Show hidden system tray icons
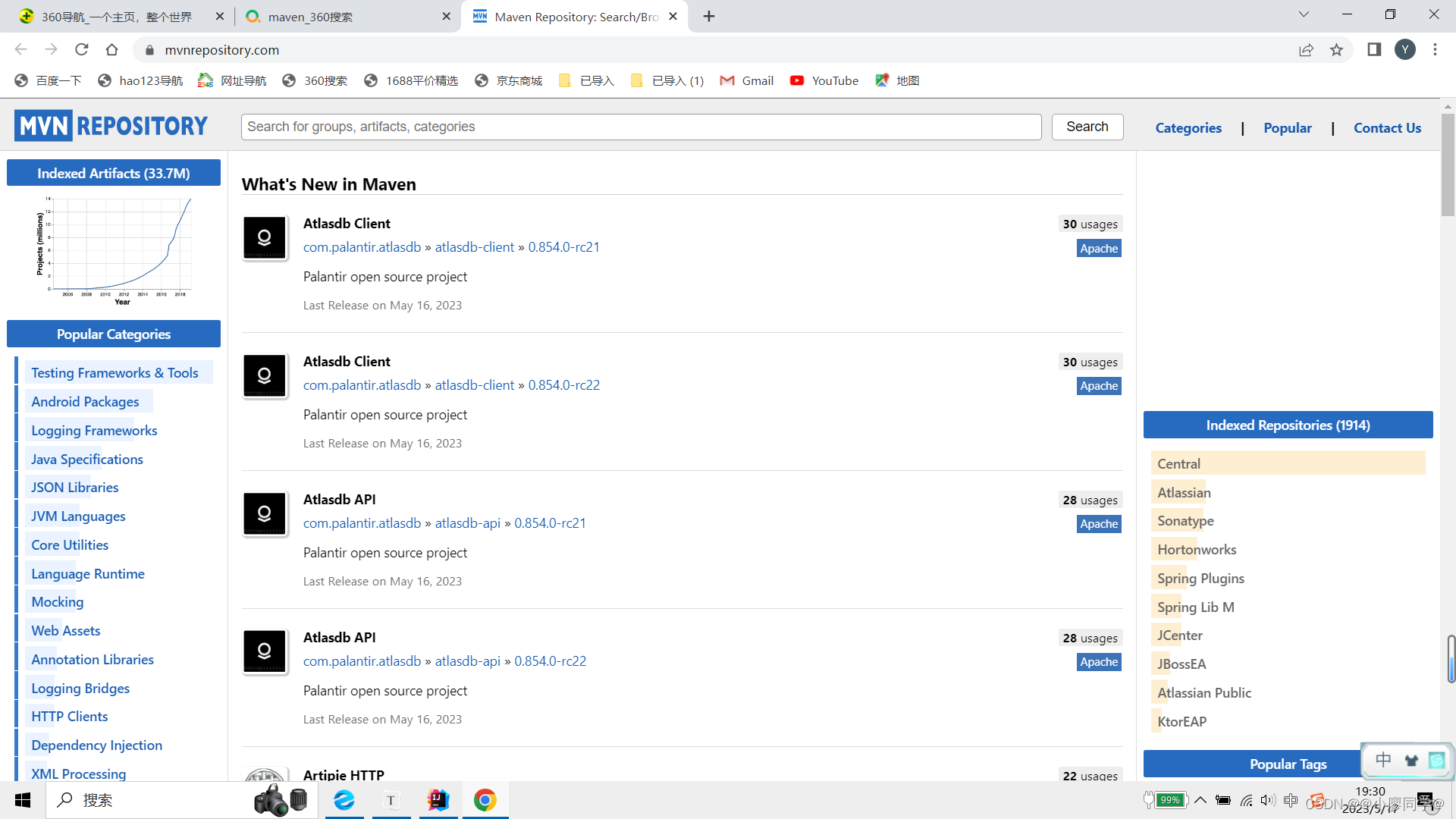This screenshot has width=1456, height=819. click(x=1200, y=800)
